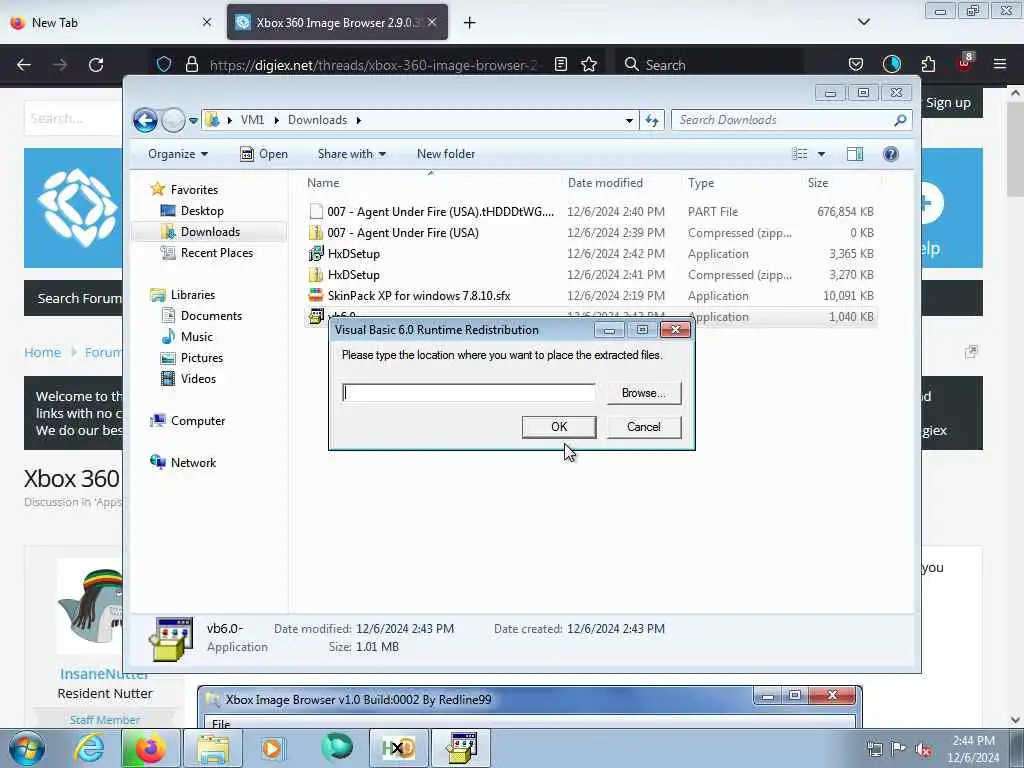Open the Windows Start button
The width and height of the screenshot is (1024, 768).
[x=27, y=748]
